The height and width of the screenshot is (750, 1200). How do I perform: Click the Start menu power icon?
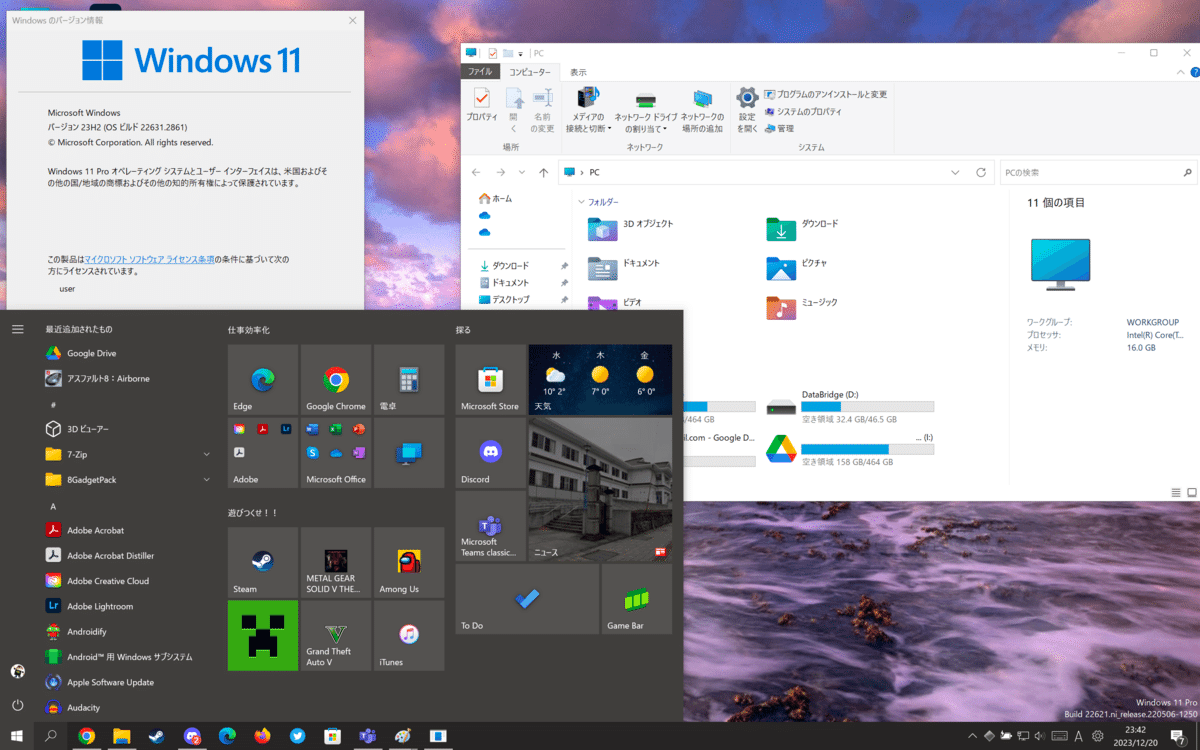pyautogui.click(x=17, y=705)
